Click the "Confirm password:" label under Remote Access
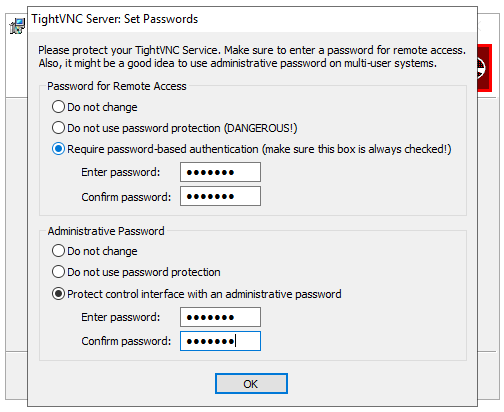Image resolution: width=504 pixels, height=412 pixels. 126,197
